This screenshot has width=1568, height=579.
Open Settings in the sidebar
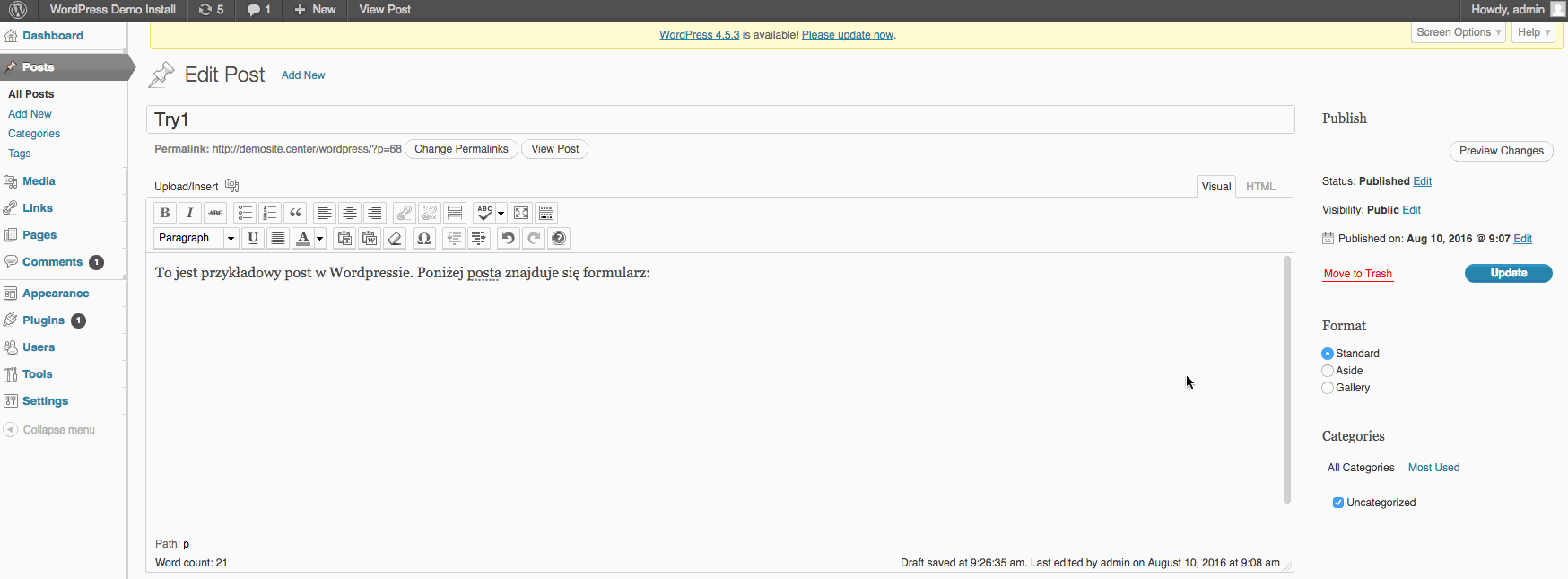point(45,401)
